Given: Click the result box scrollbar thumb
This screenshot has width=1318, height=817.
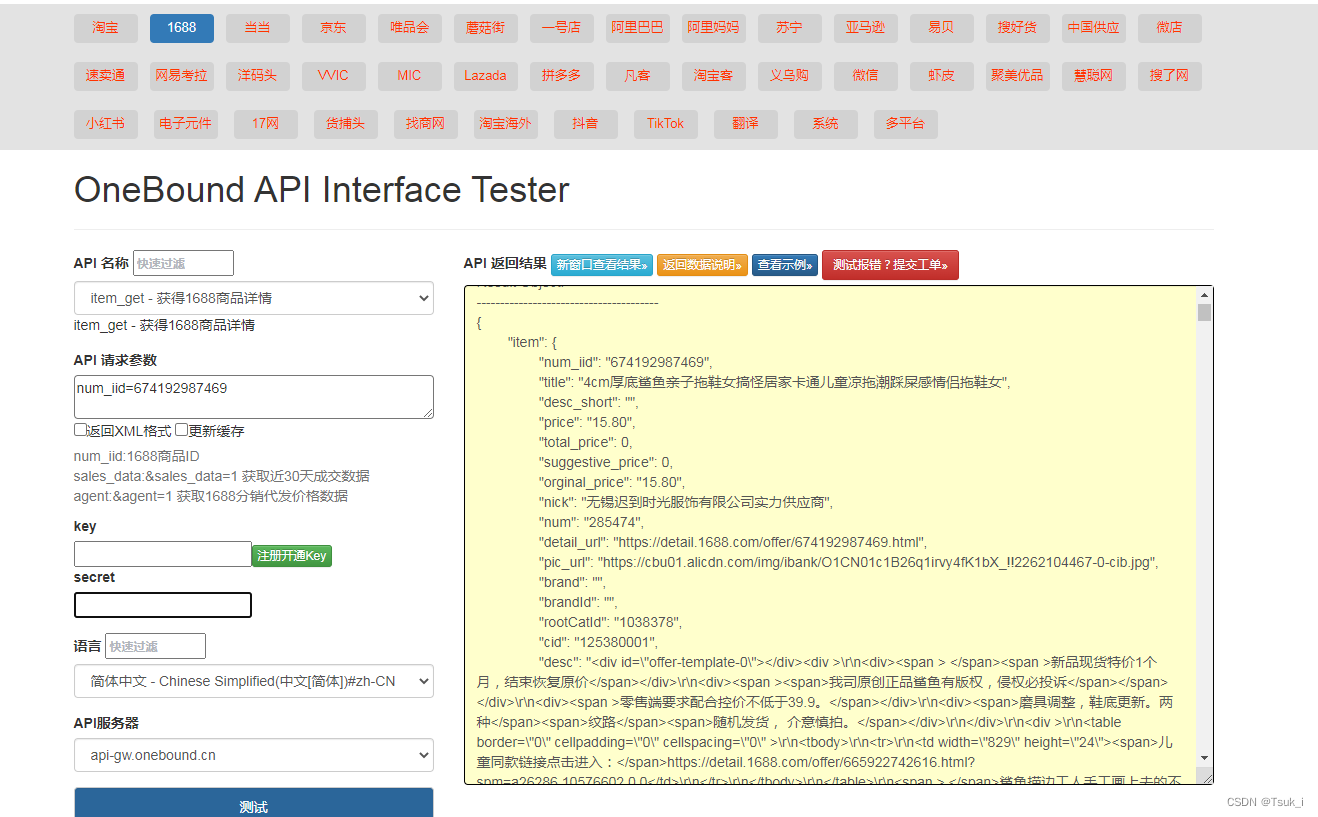Looking at the screenshot, I should point(1204,313).
